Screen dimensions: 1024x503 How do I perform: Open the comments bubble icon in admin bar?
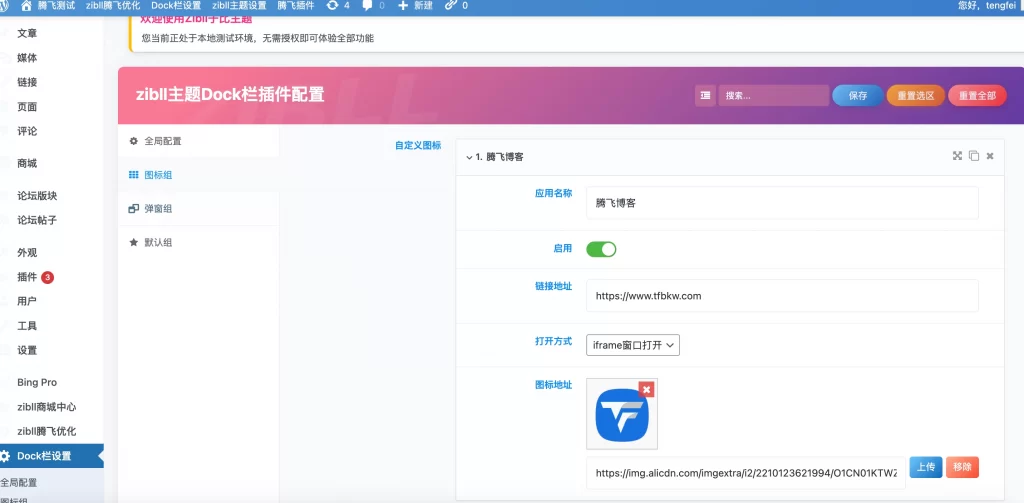(x=368, y=5)
